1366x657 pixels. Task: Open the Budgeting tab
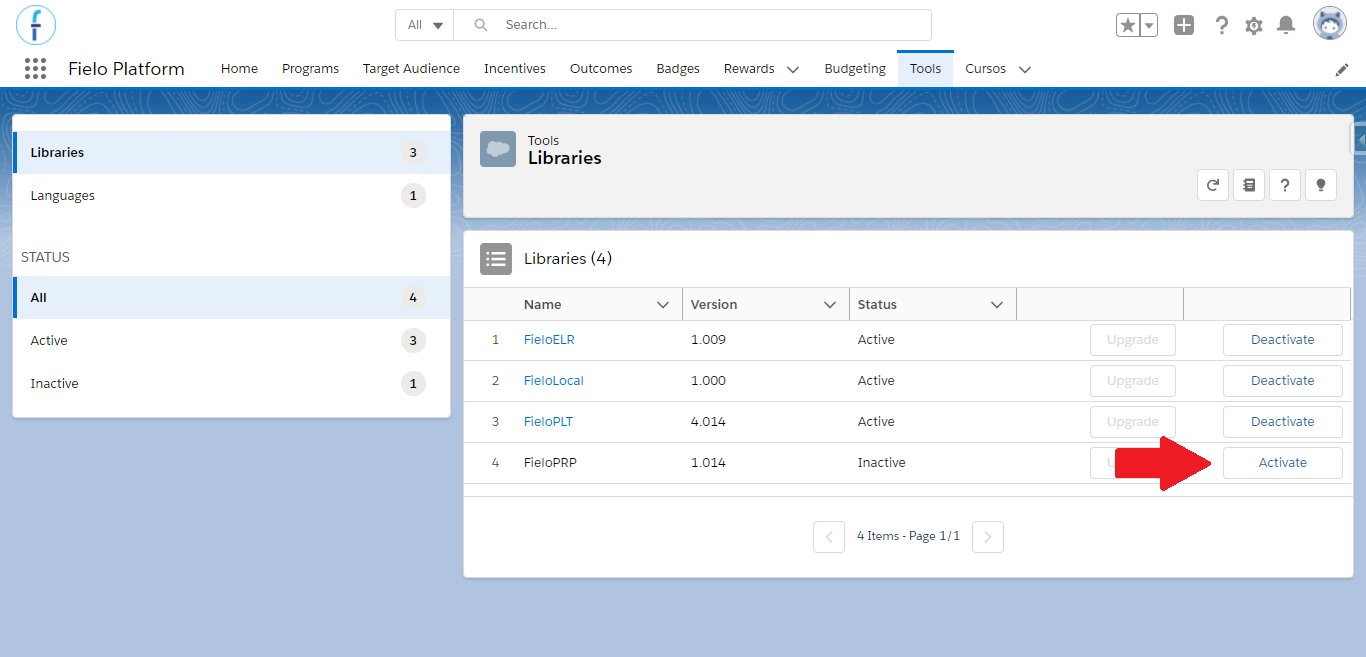855,69
